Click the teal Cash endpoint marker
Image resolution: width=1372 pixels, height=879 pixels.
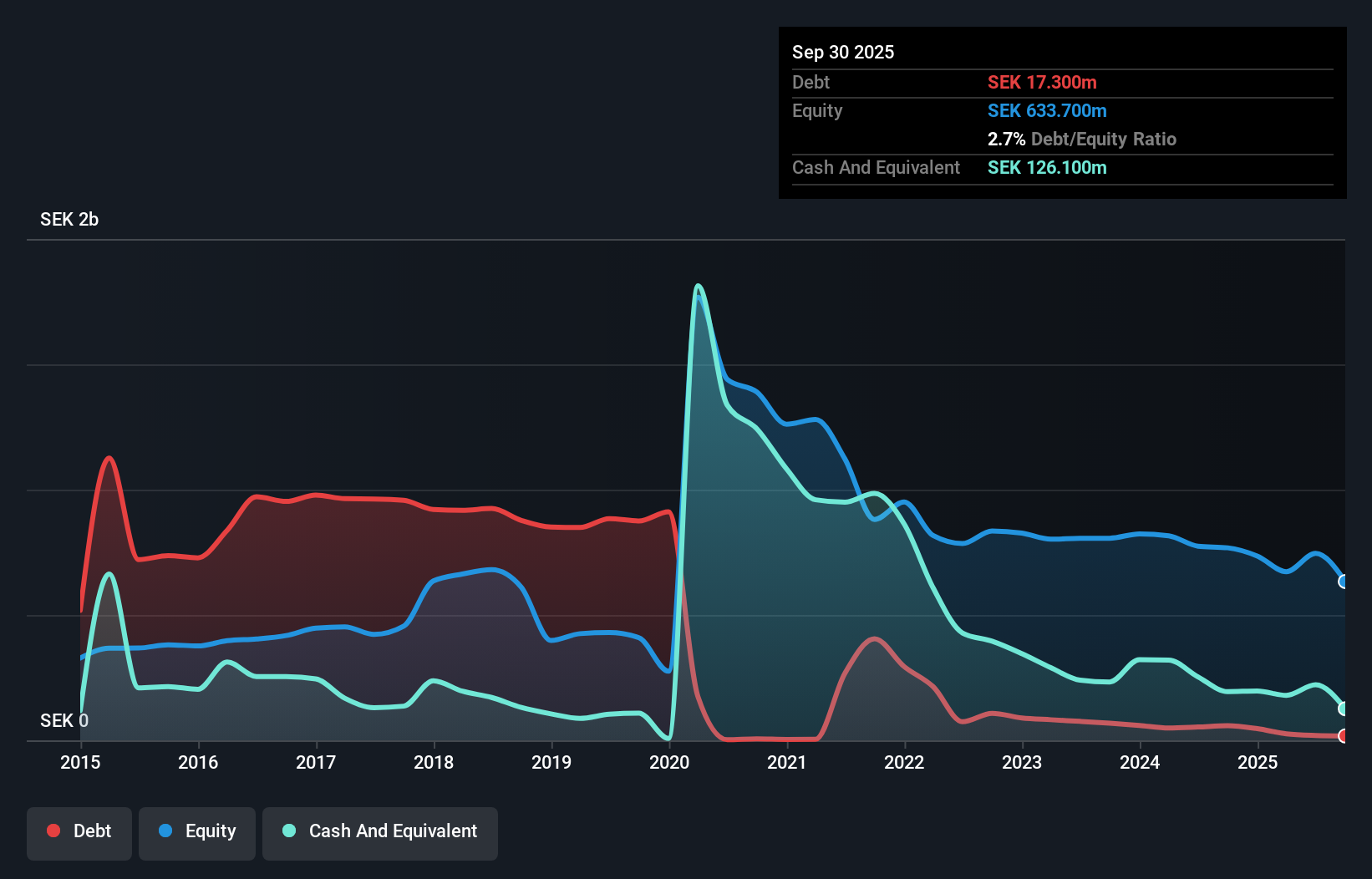pyautogui.click(x=1343, y=709)
